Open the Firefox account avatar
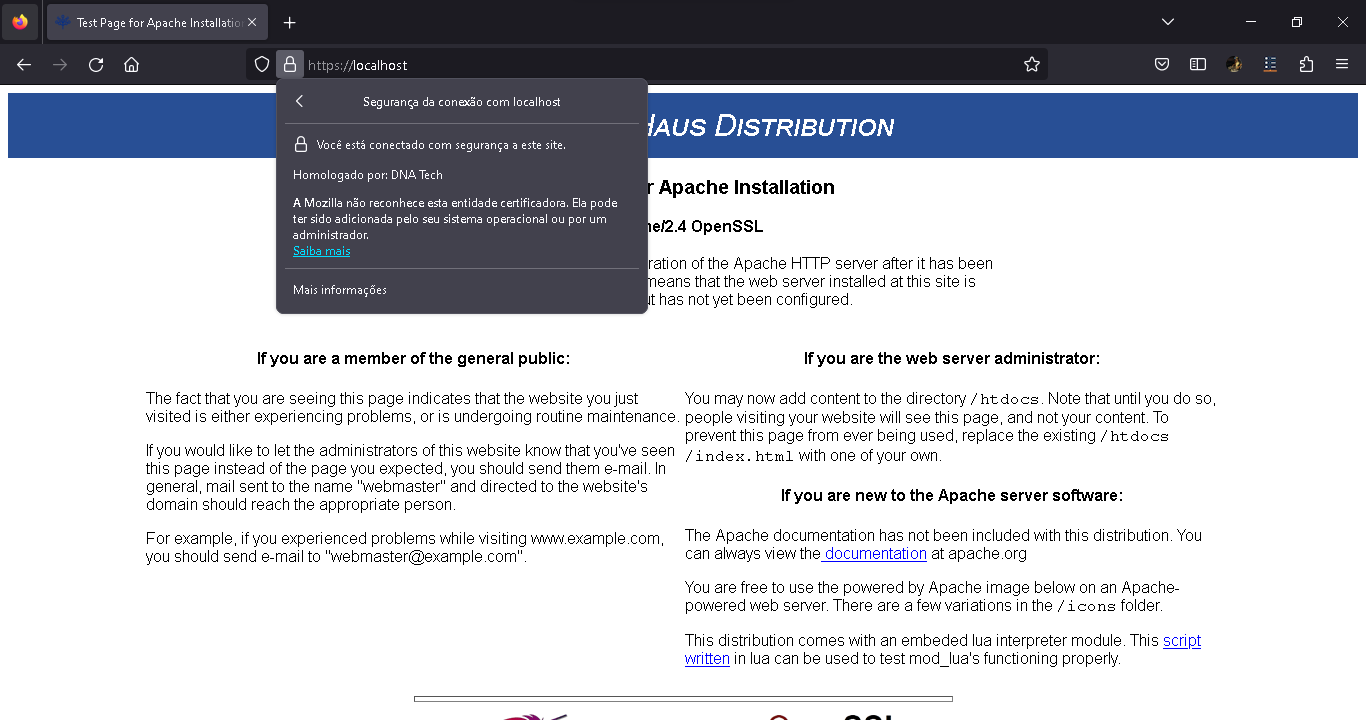 point(1234,65)
